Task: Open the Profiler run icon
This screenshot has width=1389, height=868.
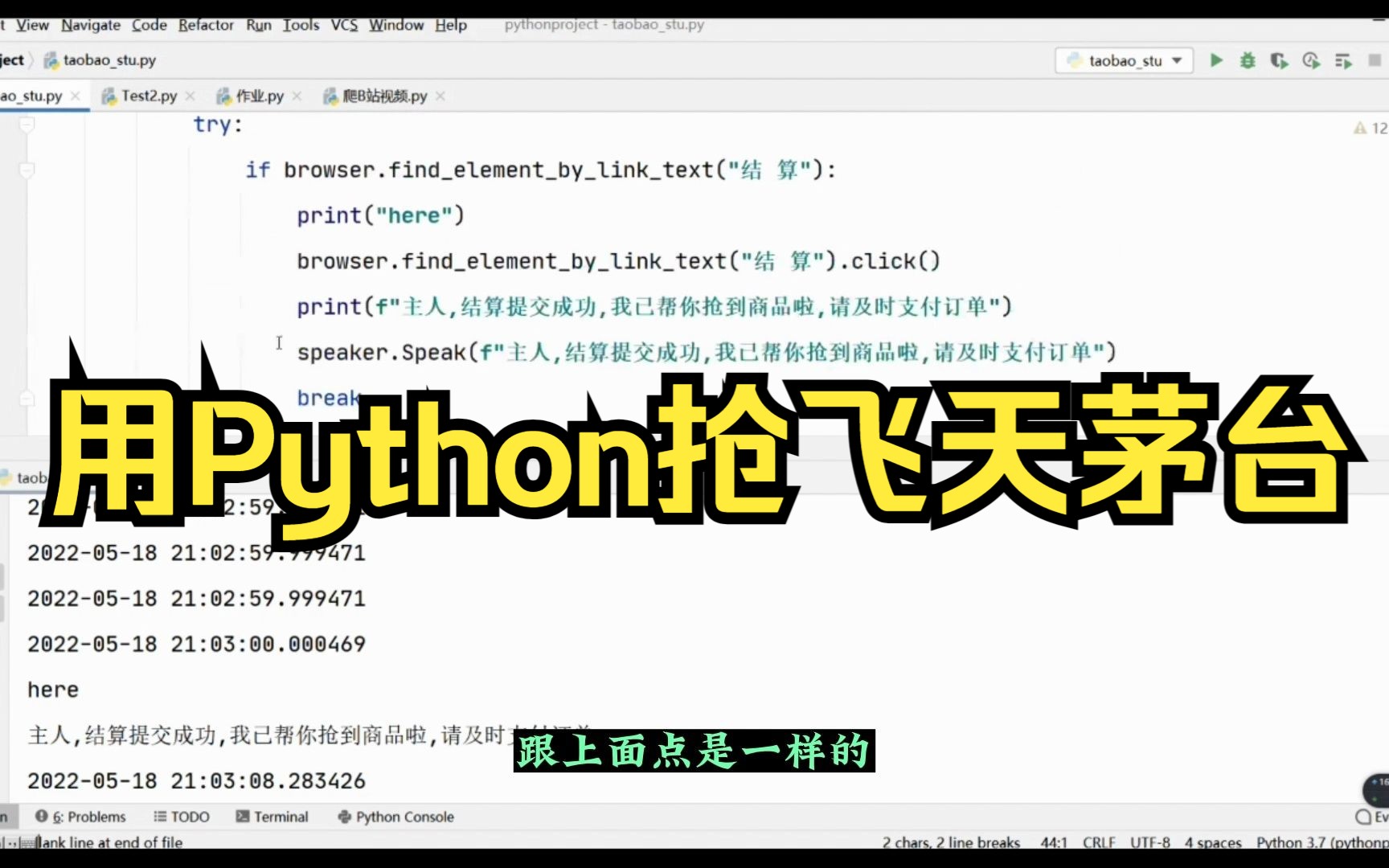Action: pyautogui.click(x=1311, y=60)
